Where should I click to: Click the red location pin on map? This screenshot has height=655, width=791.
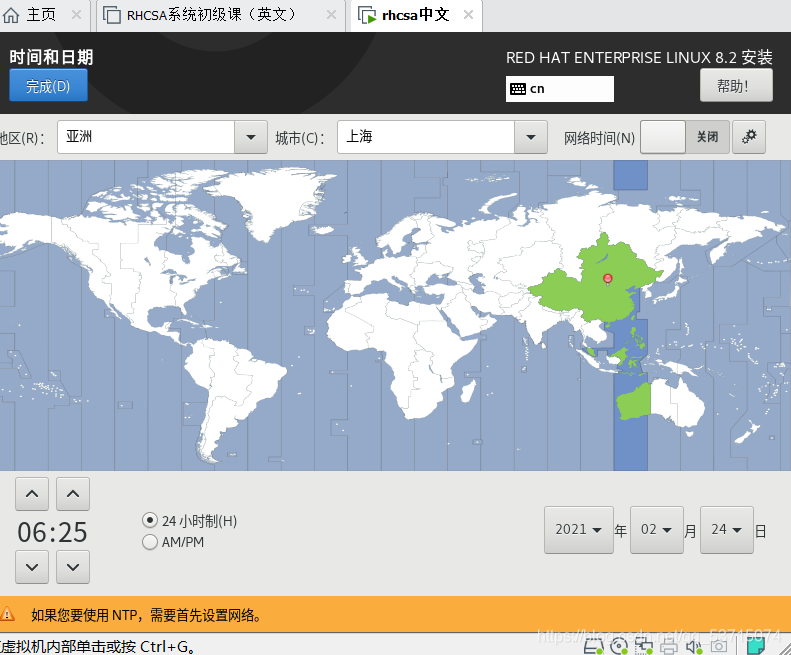[607, 280]
